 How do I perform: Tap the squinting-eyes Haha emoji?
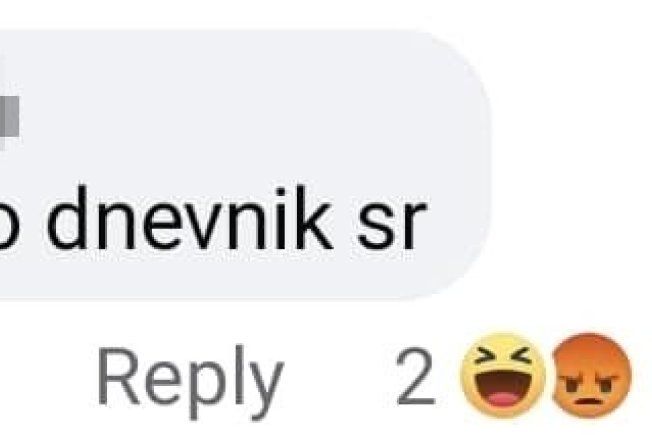pyautogui.click(x=502, y=376)
